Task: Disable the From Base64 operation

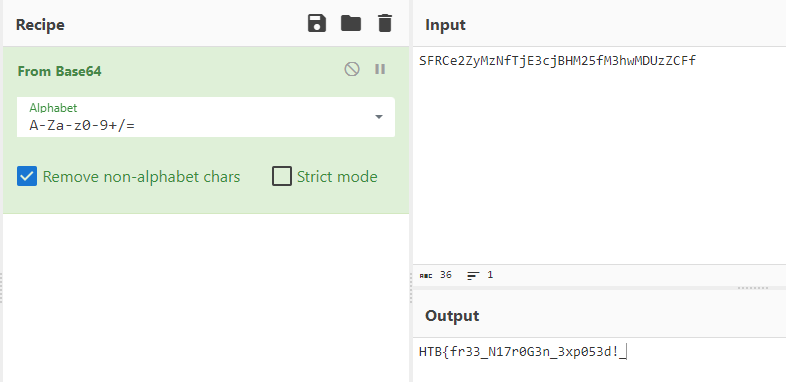Action: 352,69
